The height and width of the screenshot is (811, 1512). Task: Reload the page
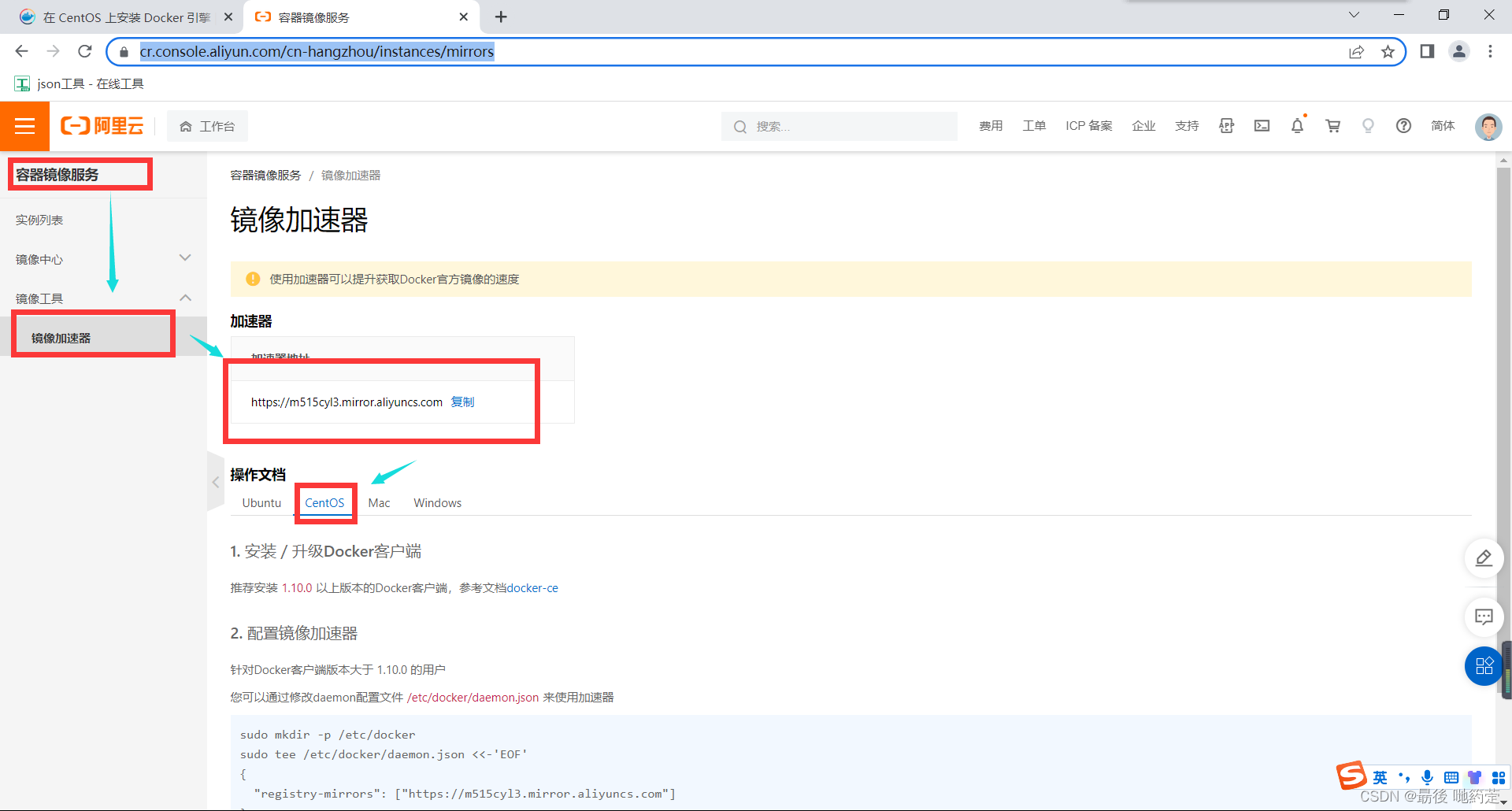pos(85,51)
